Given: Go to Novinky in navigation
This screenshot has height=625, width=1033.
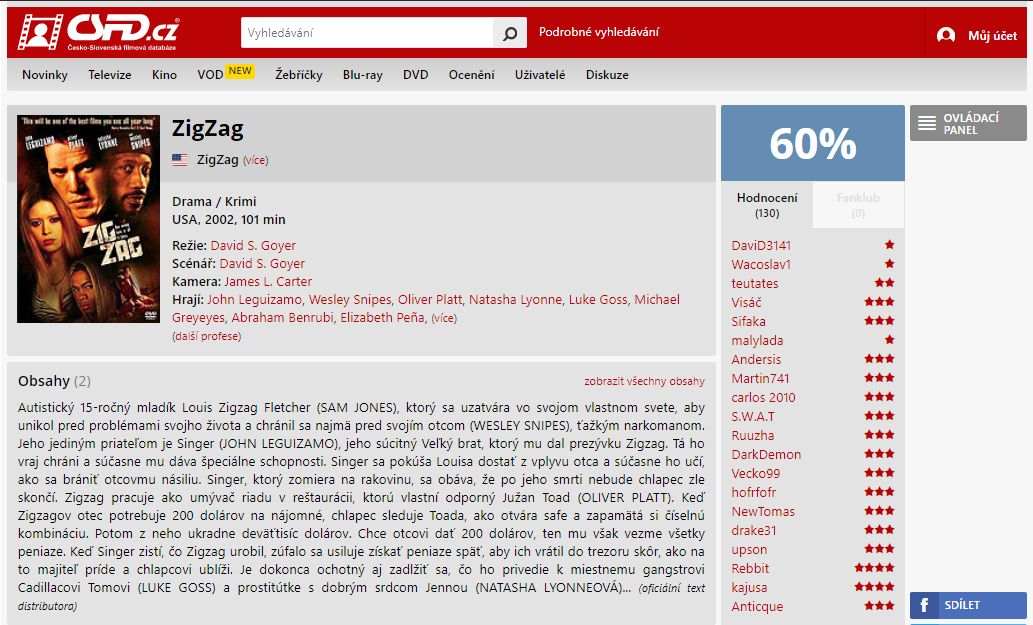Looking at the screenshot, I should pos(45,74).
